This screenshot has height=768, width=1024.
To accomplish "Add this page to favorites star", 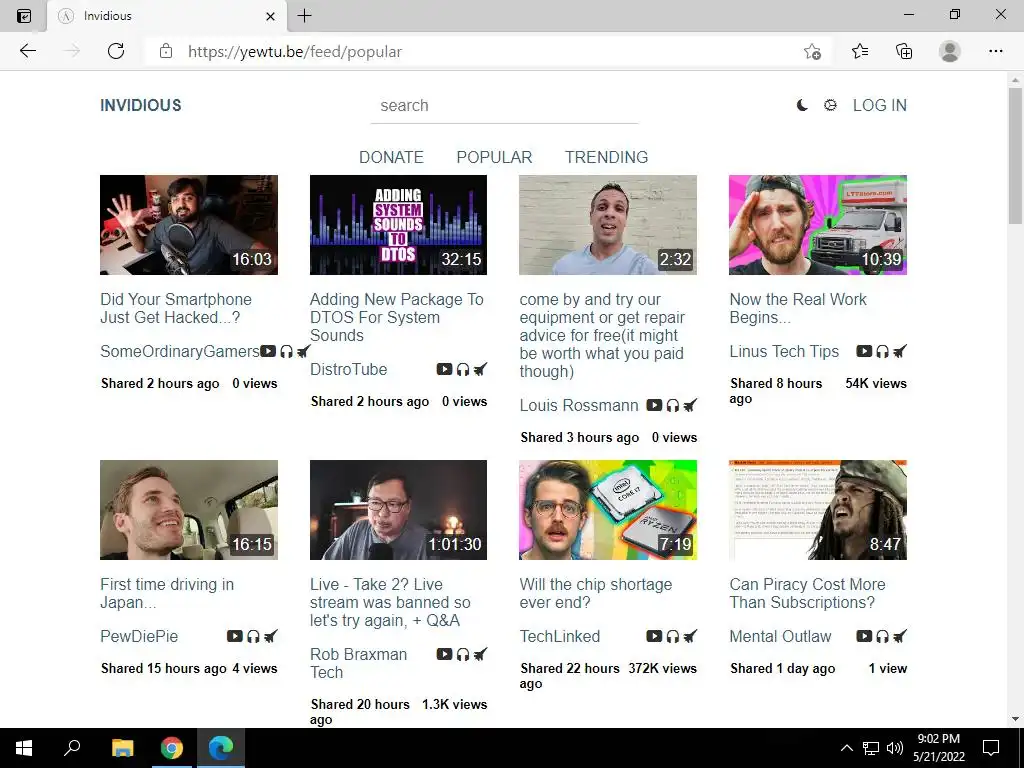I will pyautogui.click(x=812, y=52).
